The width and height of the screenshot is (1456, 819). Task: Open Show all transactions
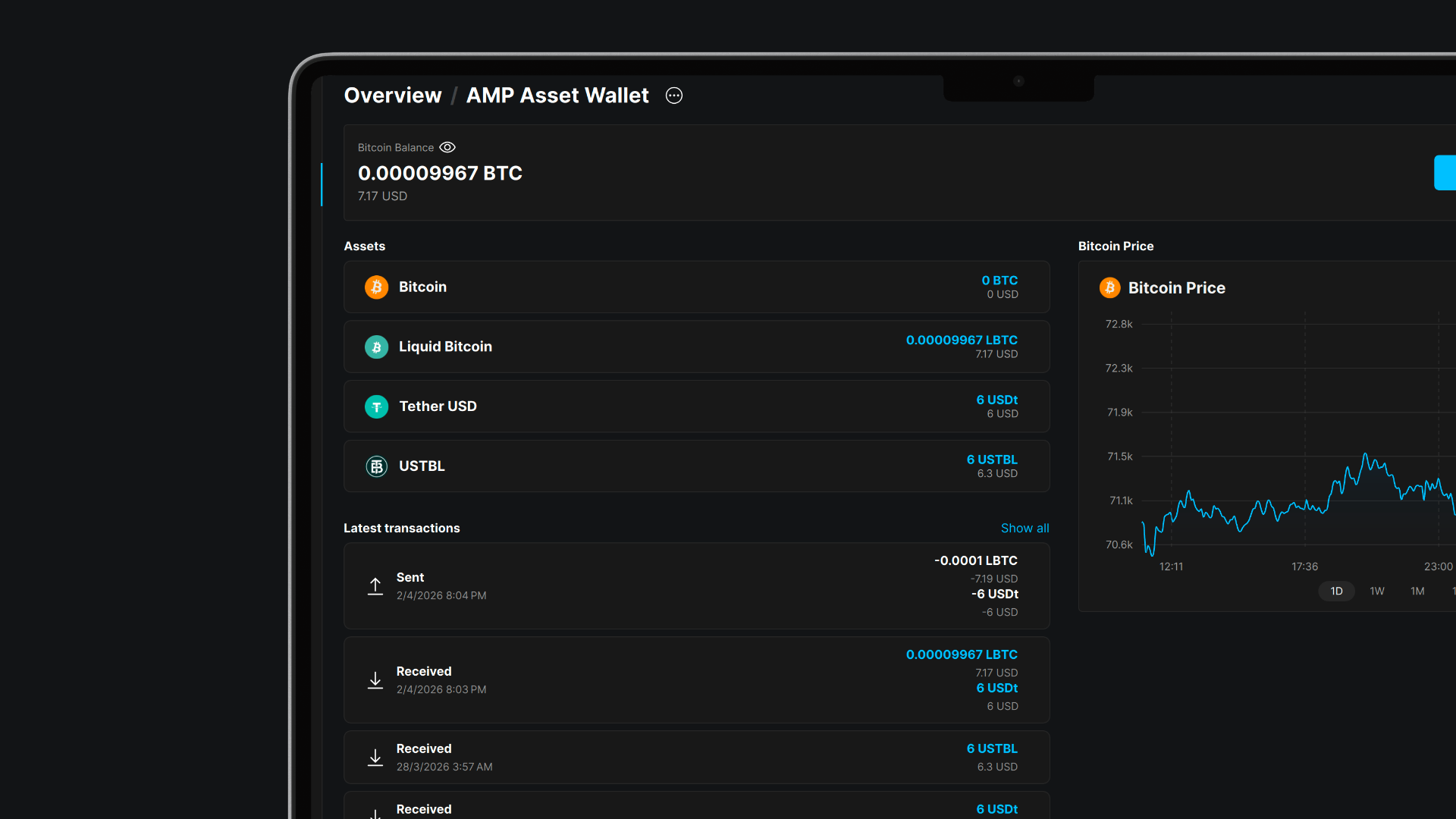tap(1025, 528)
